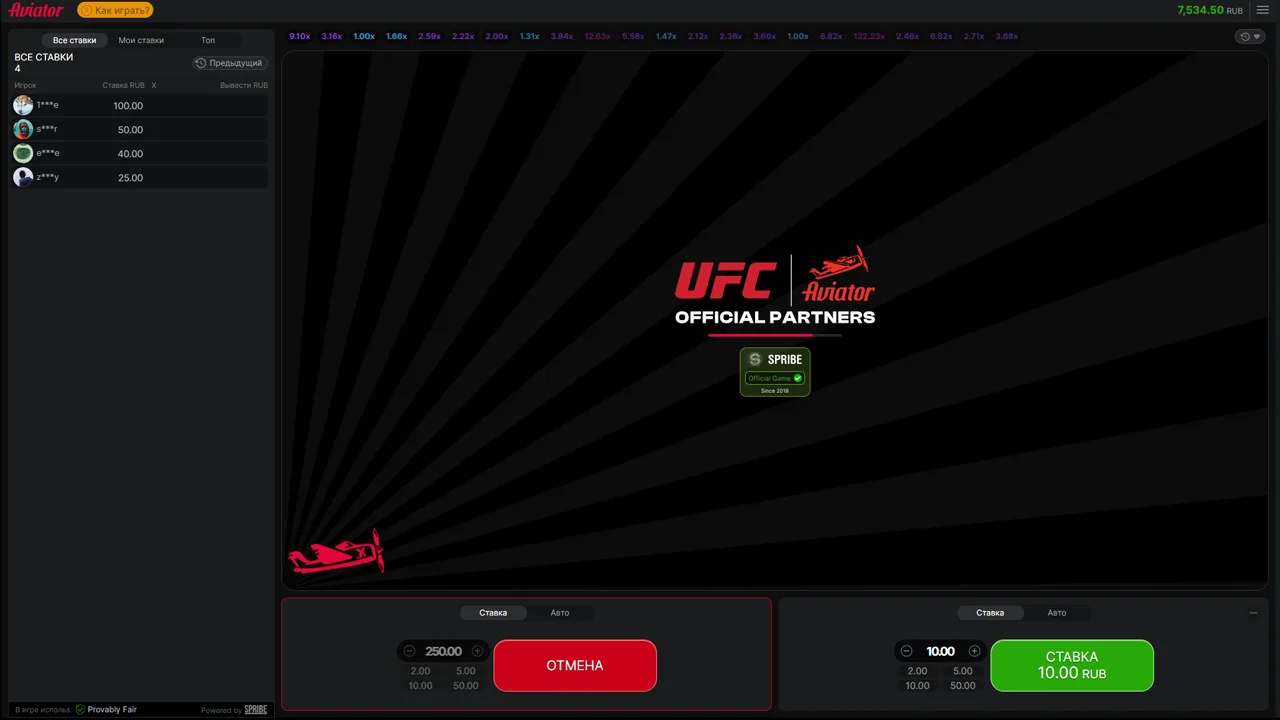Place the green СТАВКА 10.00 RUB bet
Image resolution: width=1280 pixels, height=720 pixels.
click(x=1072, y=665)
